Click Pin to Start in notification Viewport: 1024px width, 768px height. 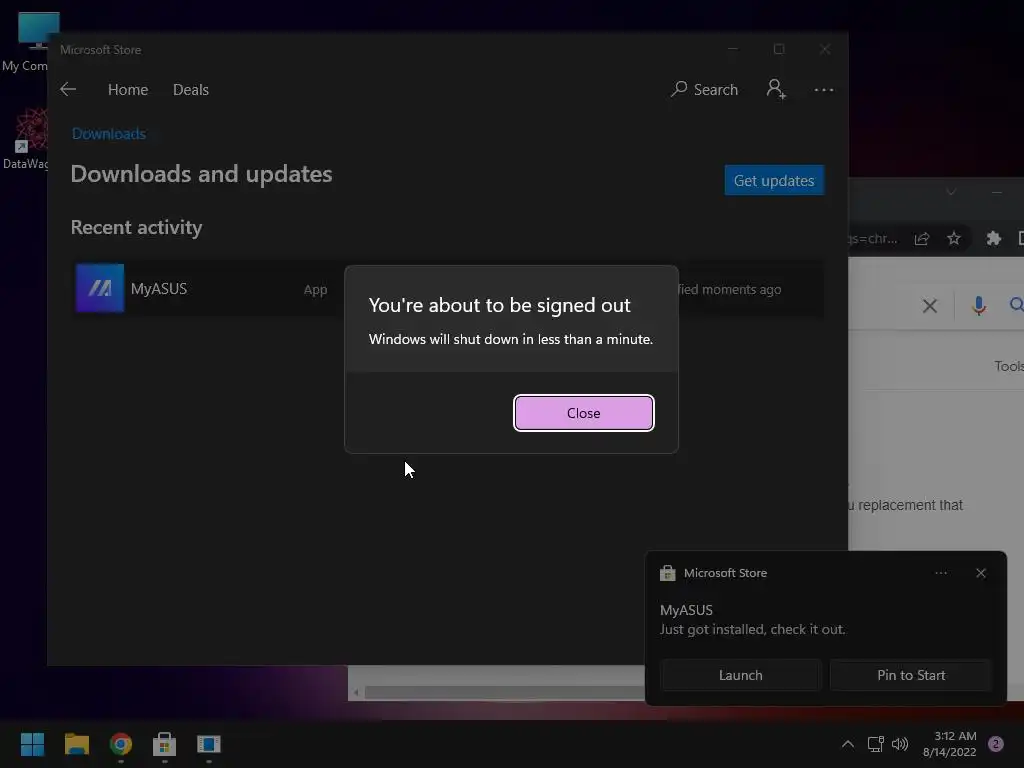[911, 675]
